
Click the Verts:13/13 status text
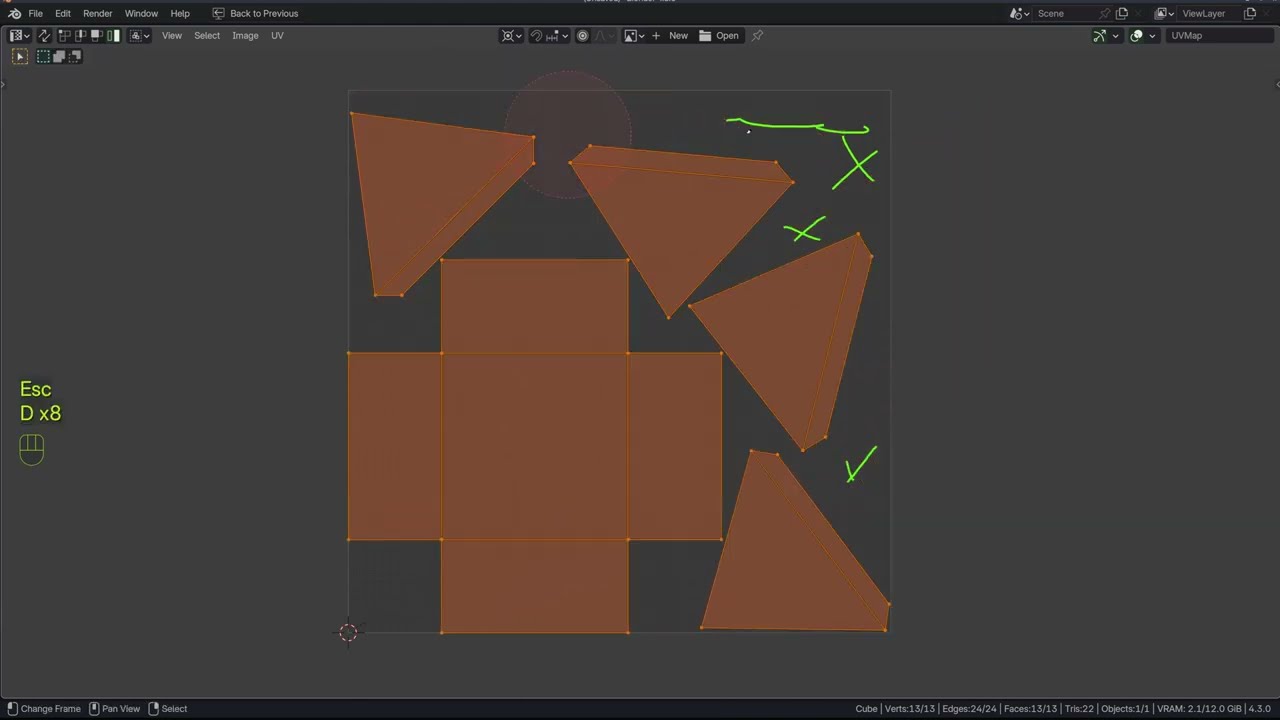pyautogui.click(x=909, y=708)
